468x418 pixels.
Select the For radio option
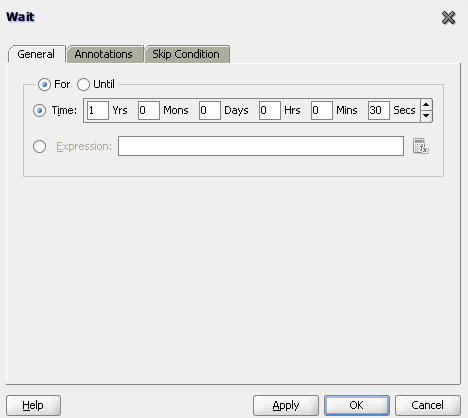click(x=44, y=84)
